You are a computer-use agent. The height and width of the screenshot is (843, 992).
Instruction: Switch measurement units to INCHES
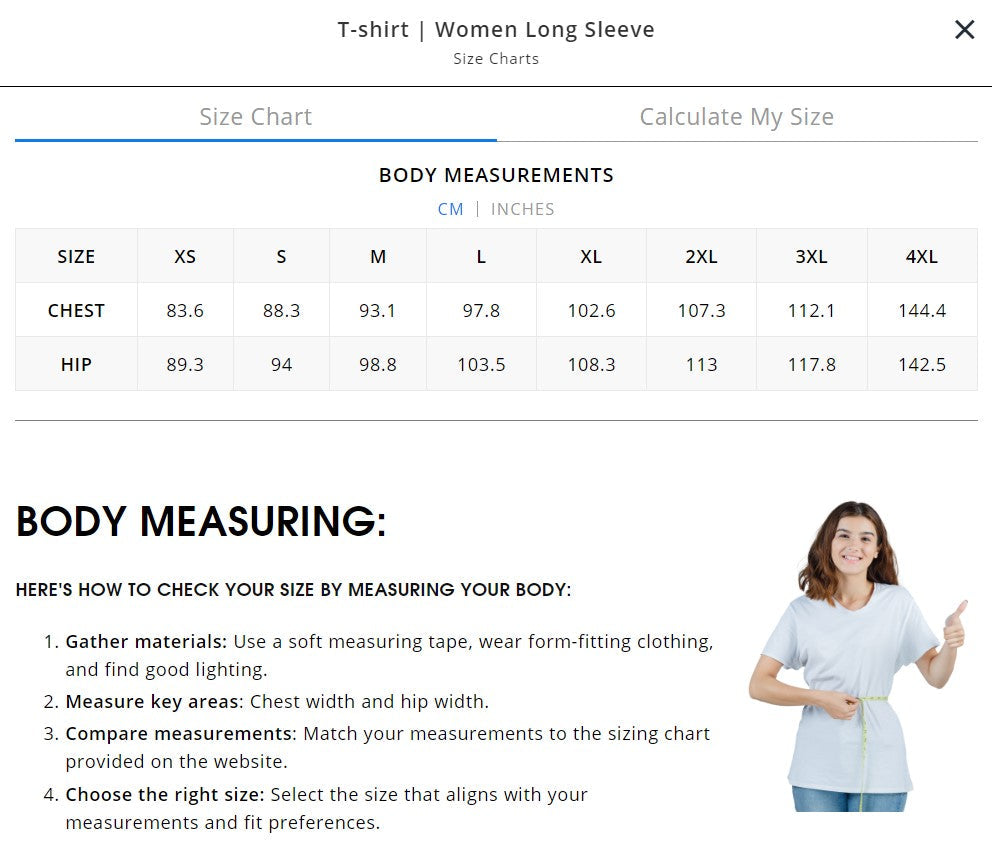coord(522,209)
